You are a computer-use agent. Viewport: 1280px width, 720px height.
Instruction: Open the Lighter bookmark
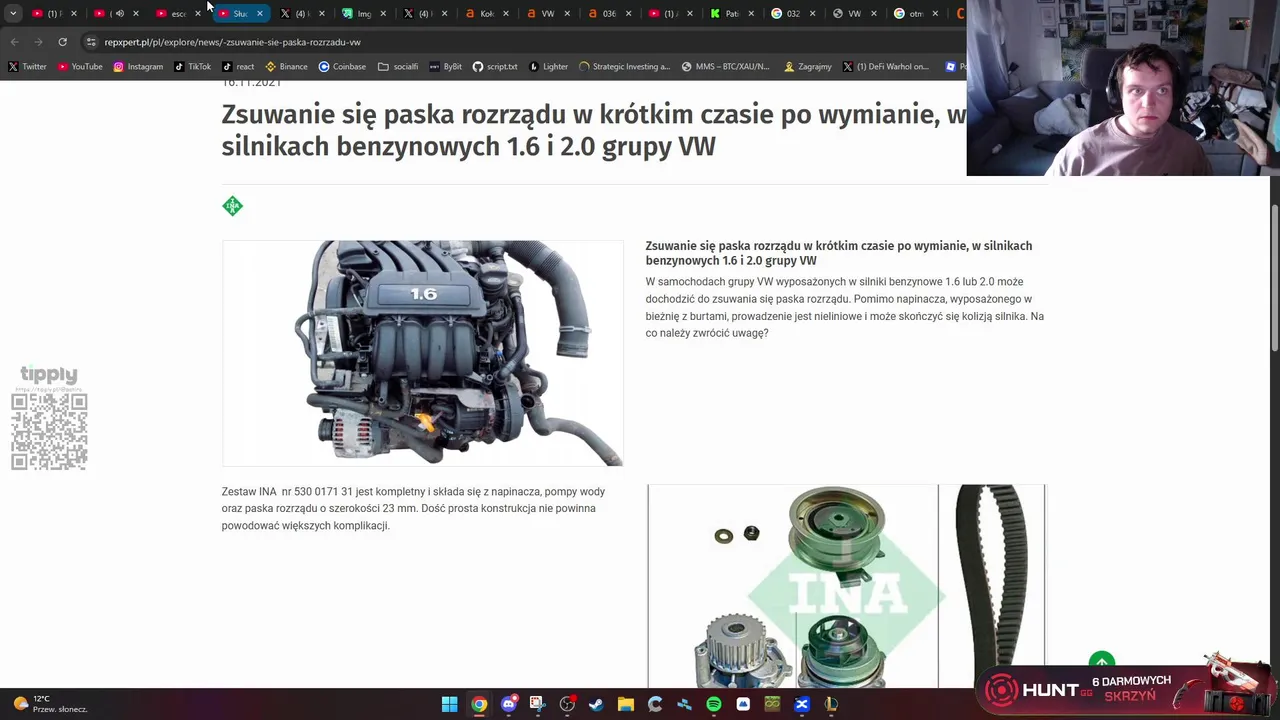coord(548,67)
